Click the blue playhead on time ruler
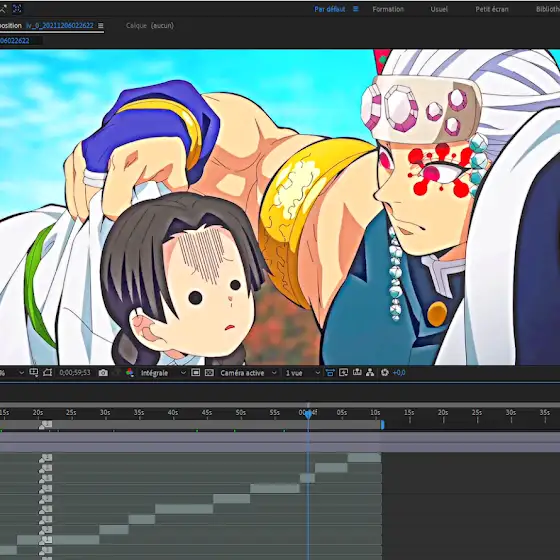Viewport: 560px width, 560px height. [x=308, y=414]
